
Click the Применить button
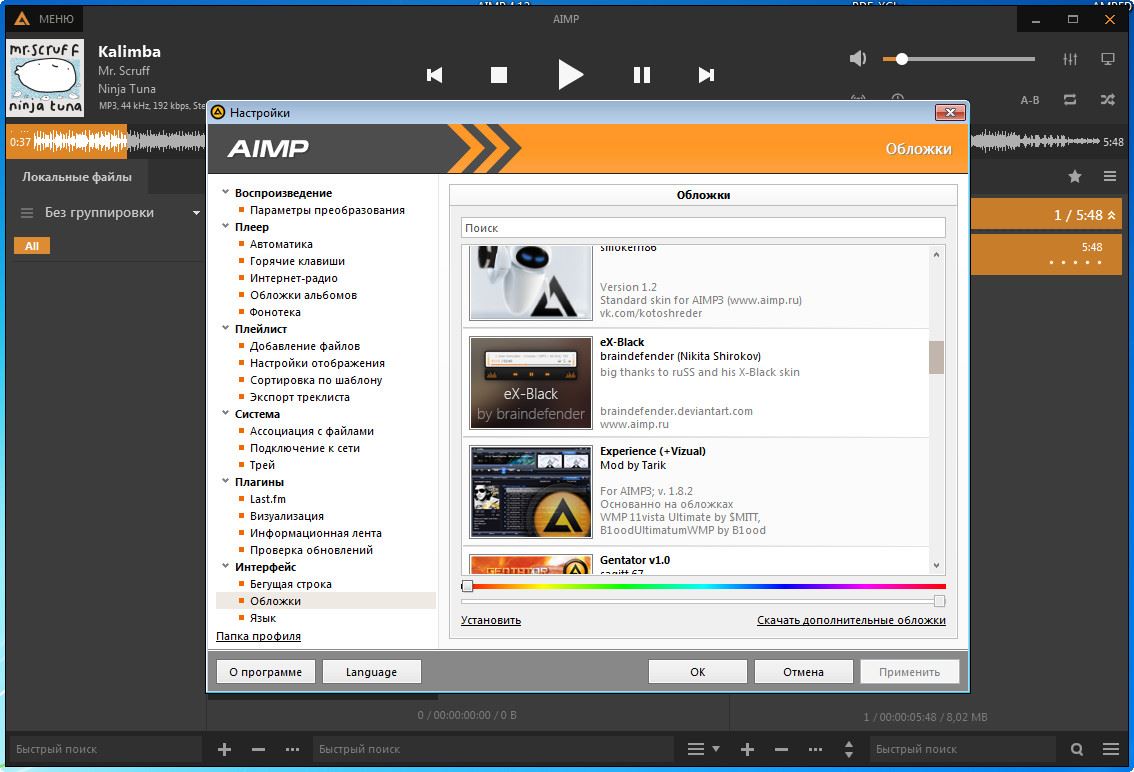909,671
